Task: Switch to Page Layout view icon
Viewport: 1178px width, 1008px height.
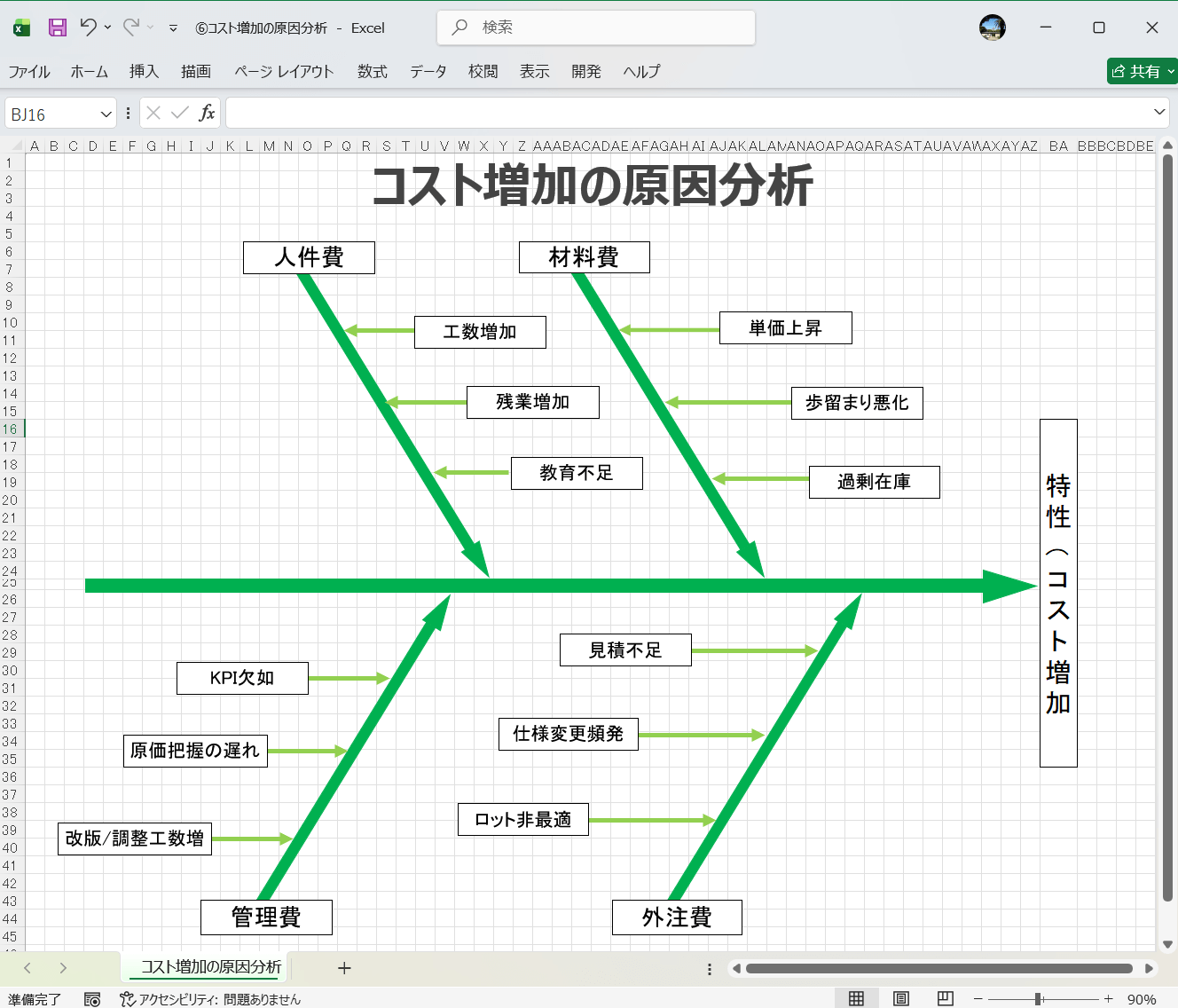Action: [900, 998]
